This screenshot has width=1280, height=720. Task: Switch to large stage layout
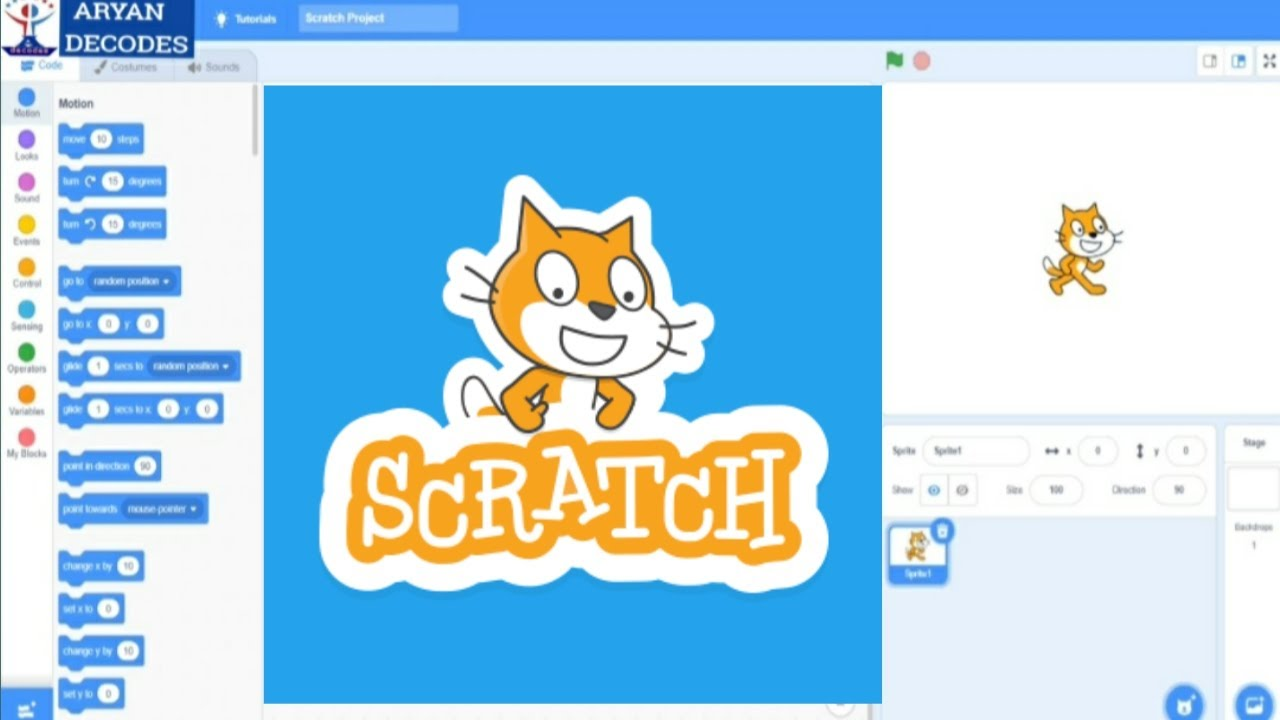(x=1239, y=61)
